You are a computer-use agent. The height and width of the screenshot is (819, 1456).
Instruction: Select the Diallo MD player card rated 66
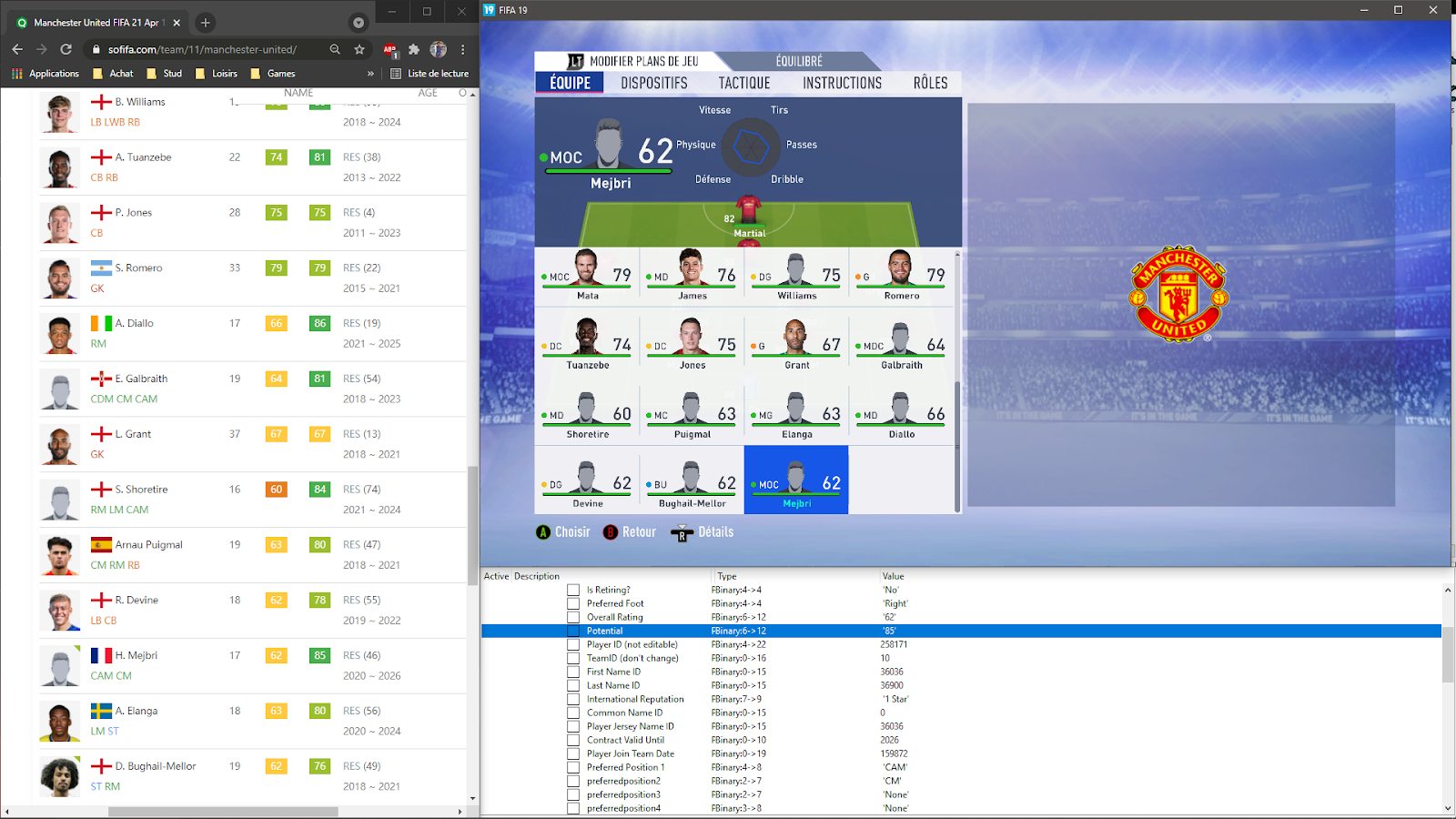(901, 413)
